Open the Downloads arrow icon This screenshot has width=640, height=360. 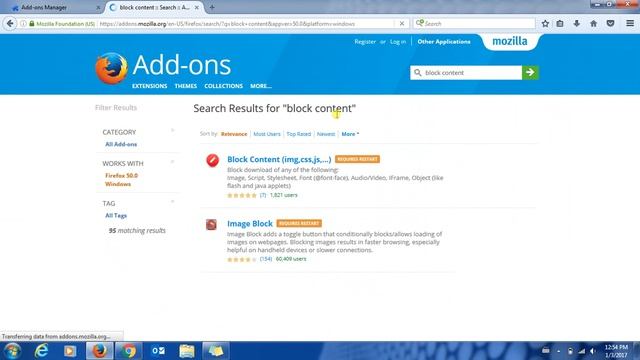coord(576,24)
